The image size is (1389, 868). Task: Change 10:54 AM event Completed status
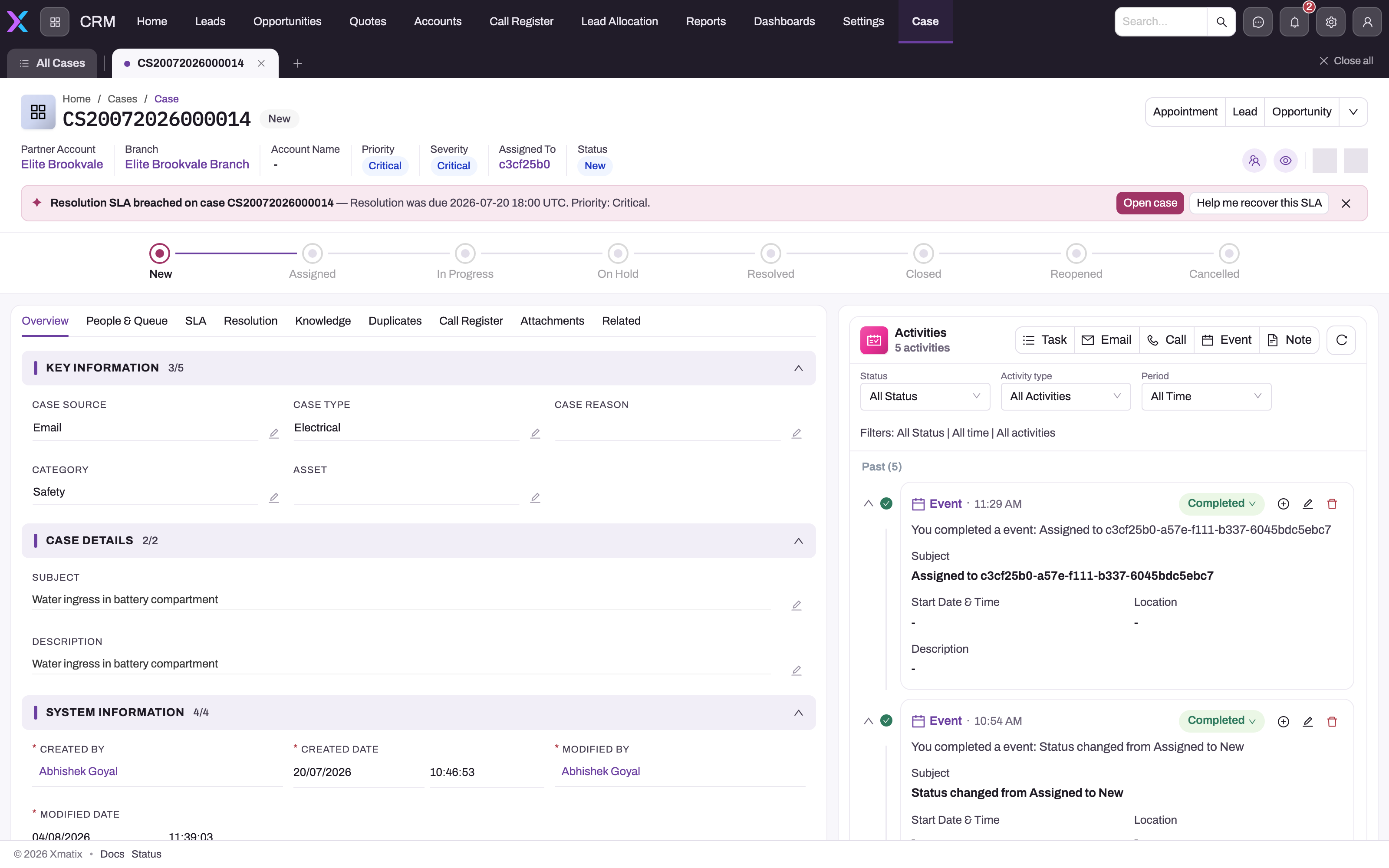coord(1221,720)
